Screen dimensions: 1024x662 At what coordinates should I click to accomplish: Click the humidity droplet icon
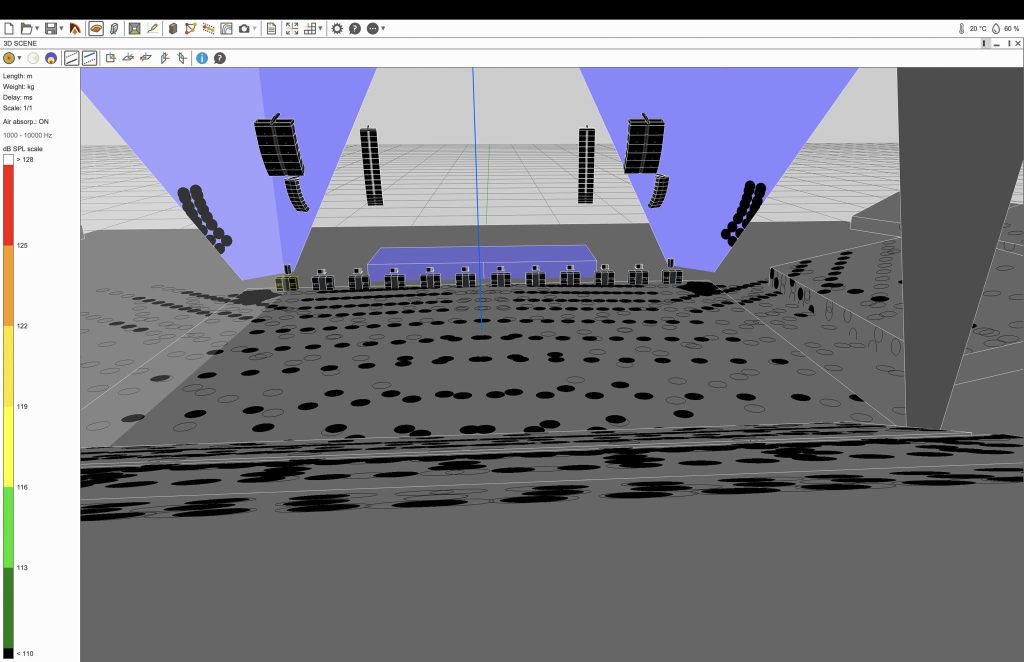click(996, 29)
